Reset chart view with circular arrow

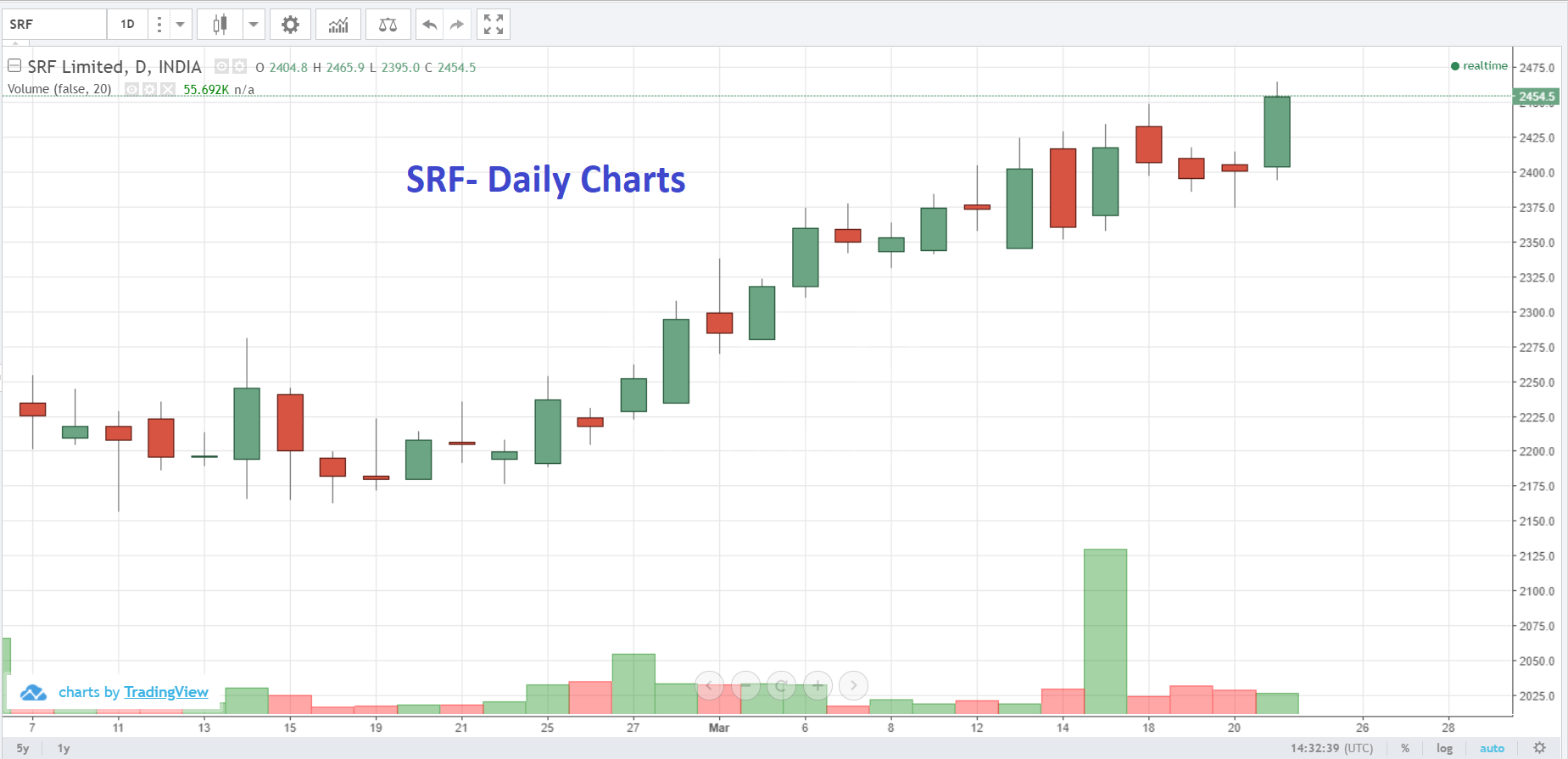[x=782, y=685]
